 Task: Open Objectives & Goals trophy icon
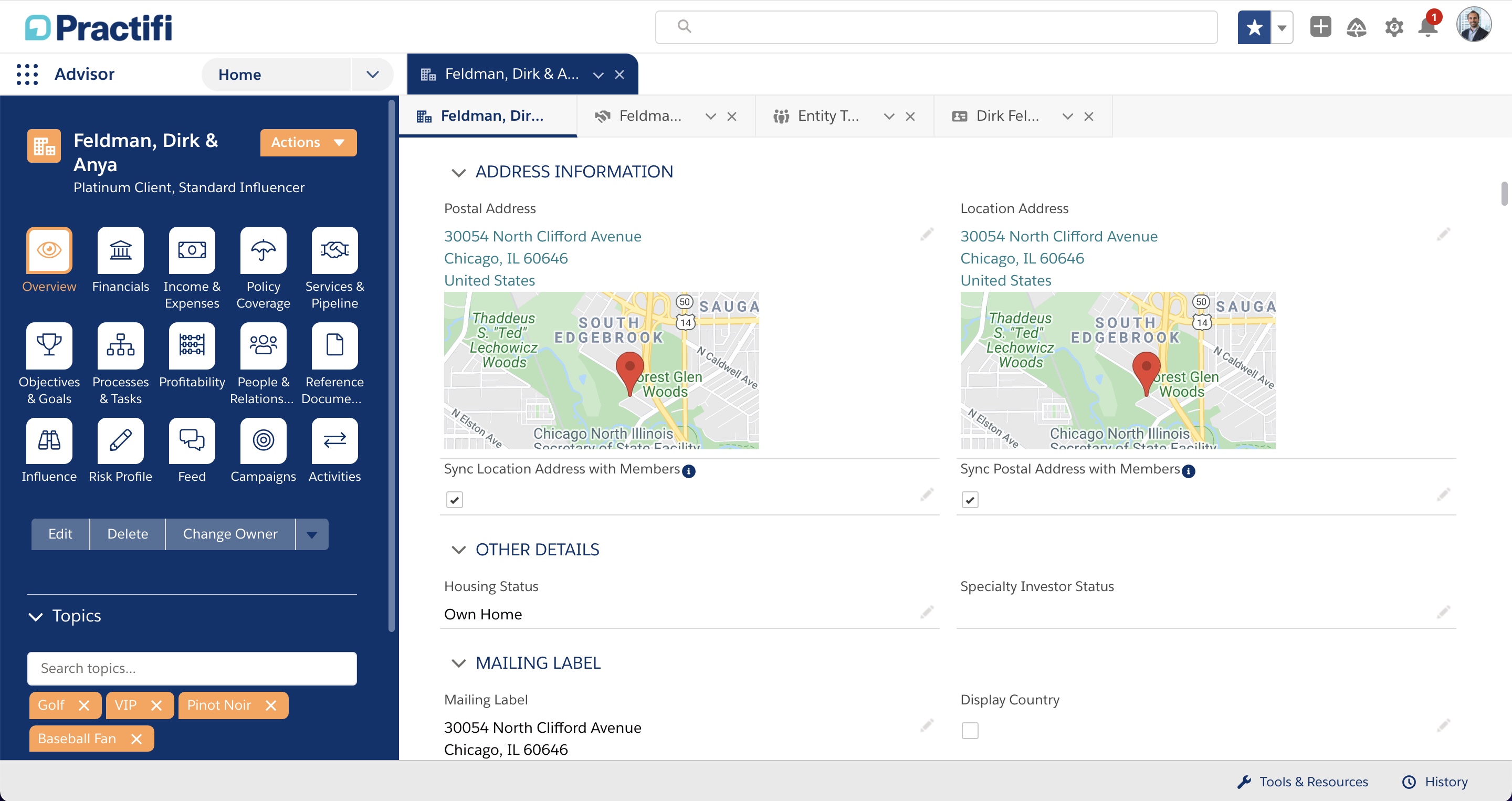coord(49,345)
